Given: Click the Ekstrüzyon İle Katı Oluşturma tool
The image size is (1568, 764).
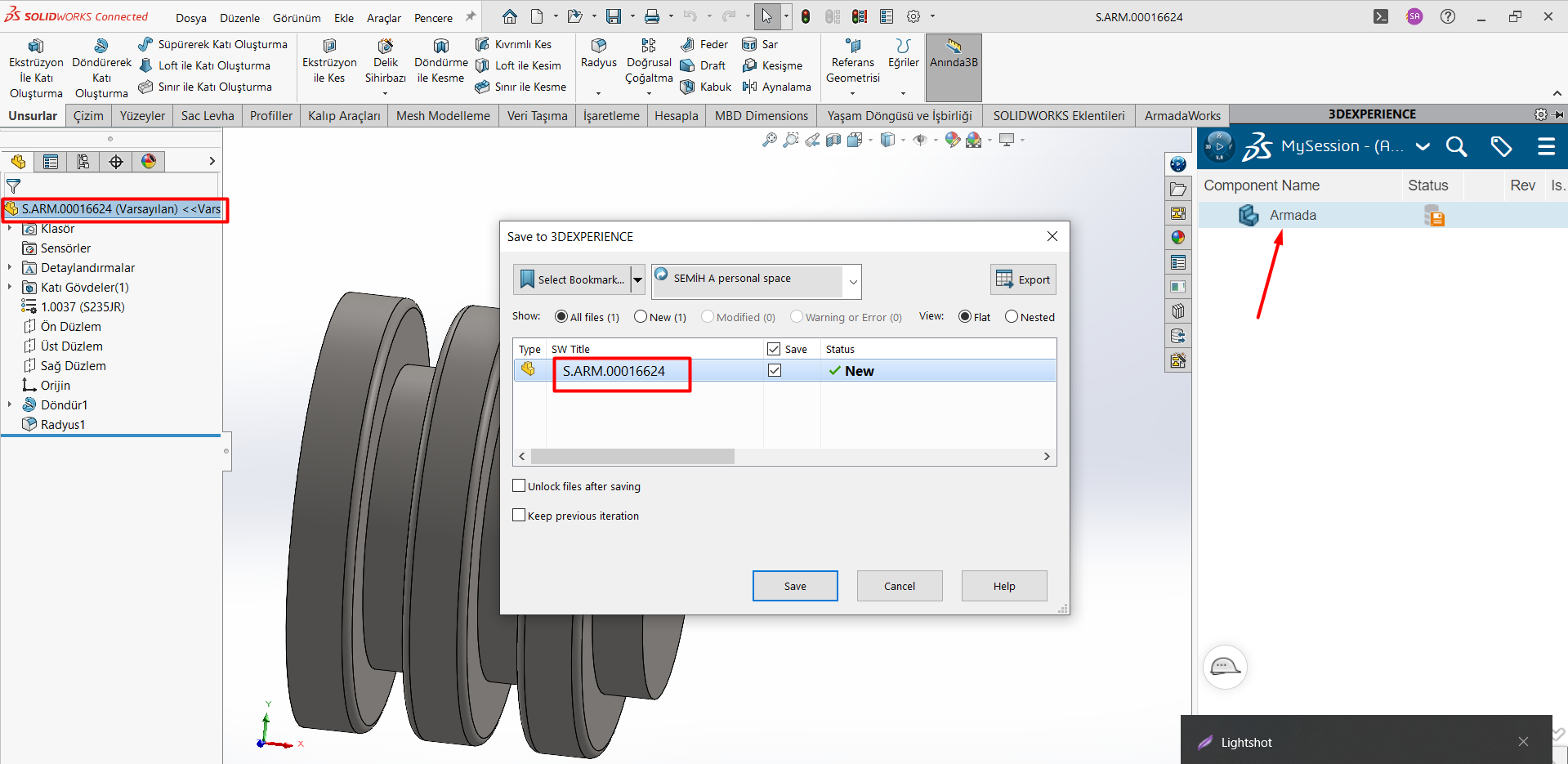Looking at the screenshot, I should click(36, 69).
